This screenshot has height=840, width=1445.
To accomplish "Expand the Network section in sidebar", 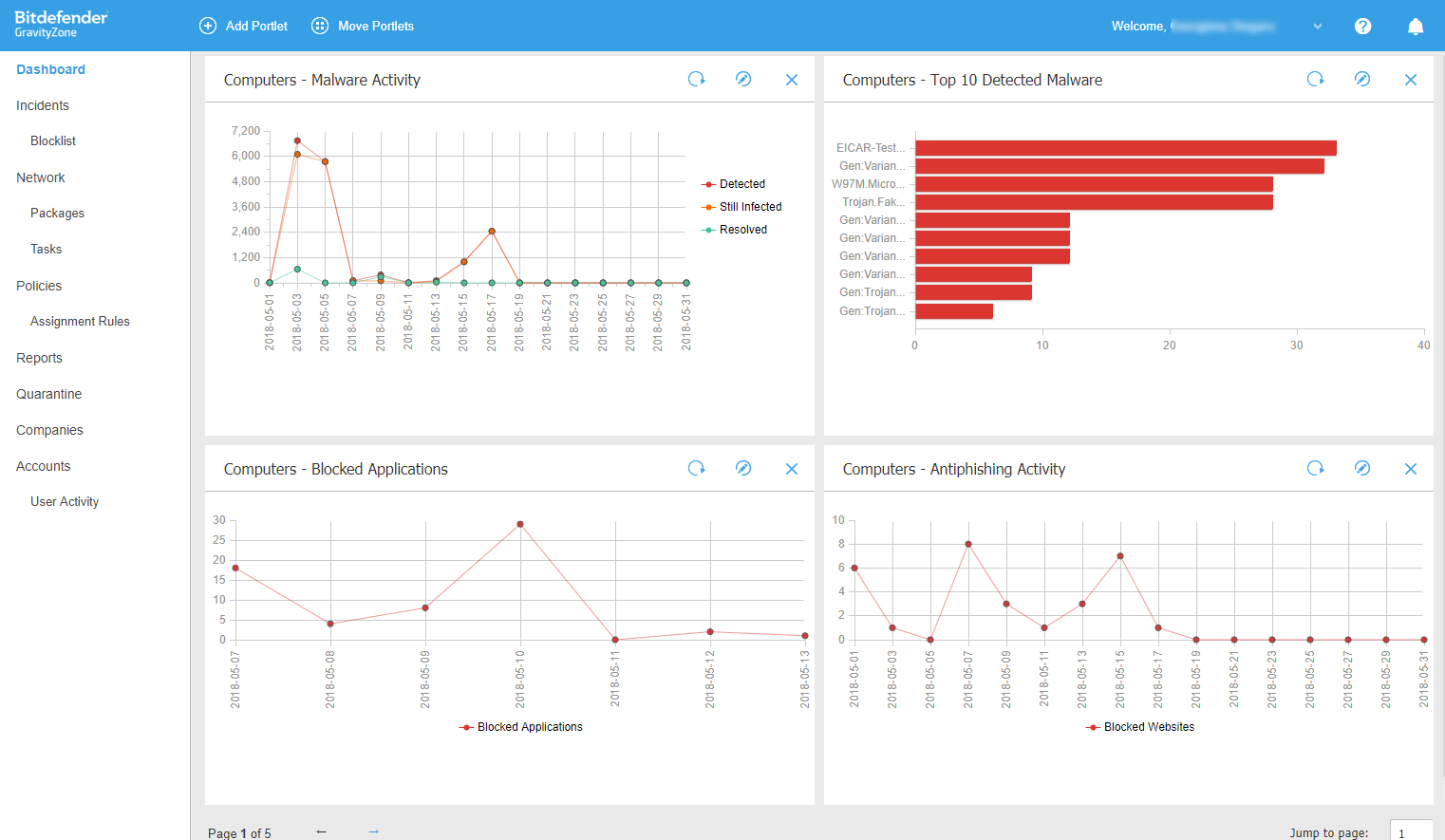I will click(40, 177).
